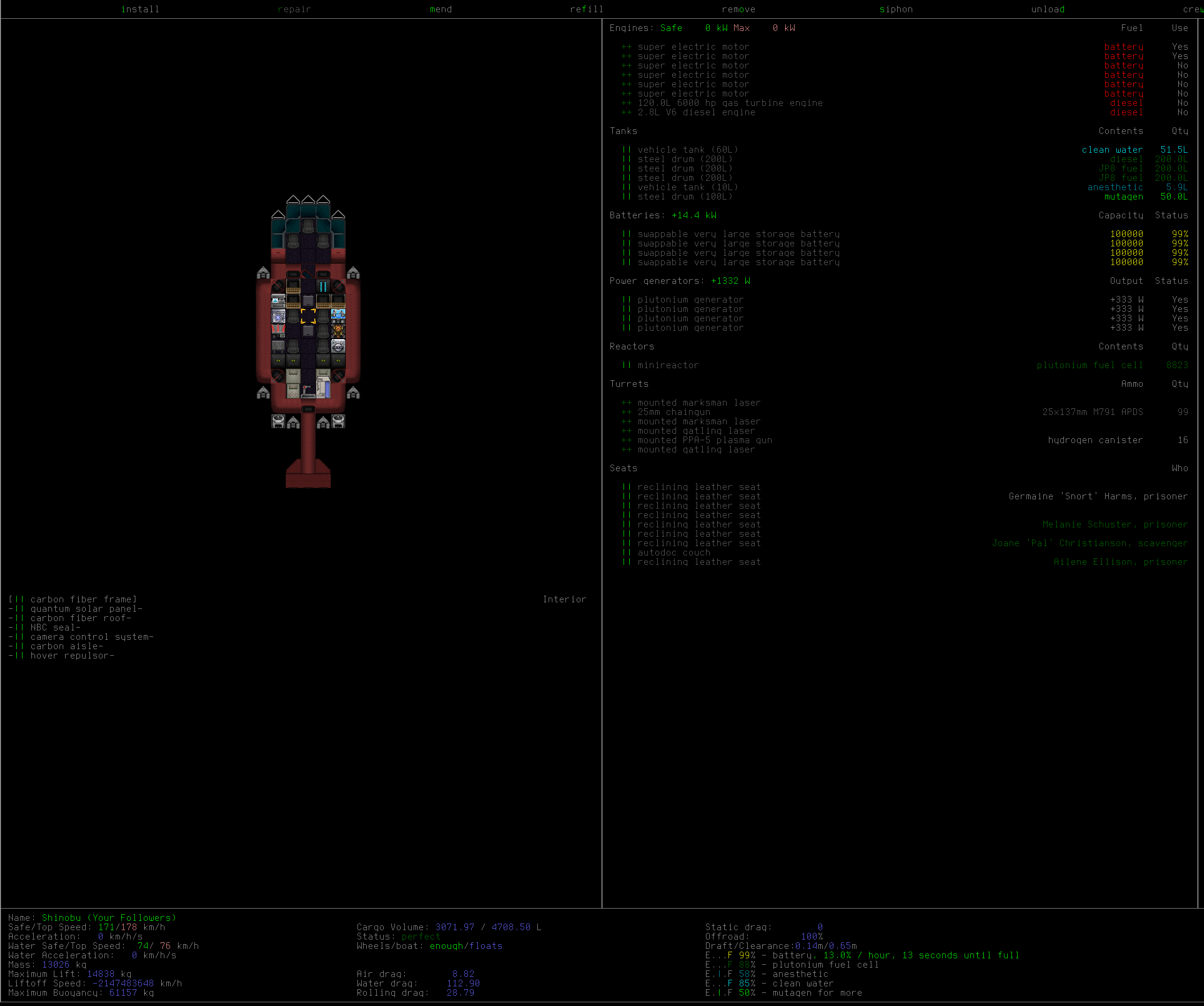Click the 120.0L 6000 hp gas turbine engine row
Image resolution: width=1204 pixels, height=1006 pixels.
click(905, 103)
